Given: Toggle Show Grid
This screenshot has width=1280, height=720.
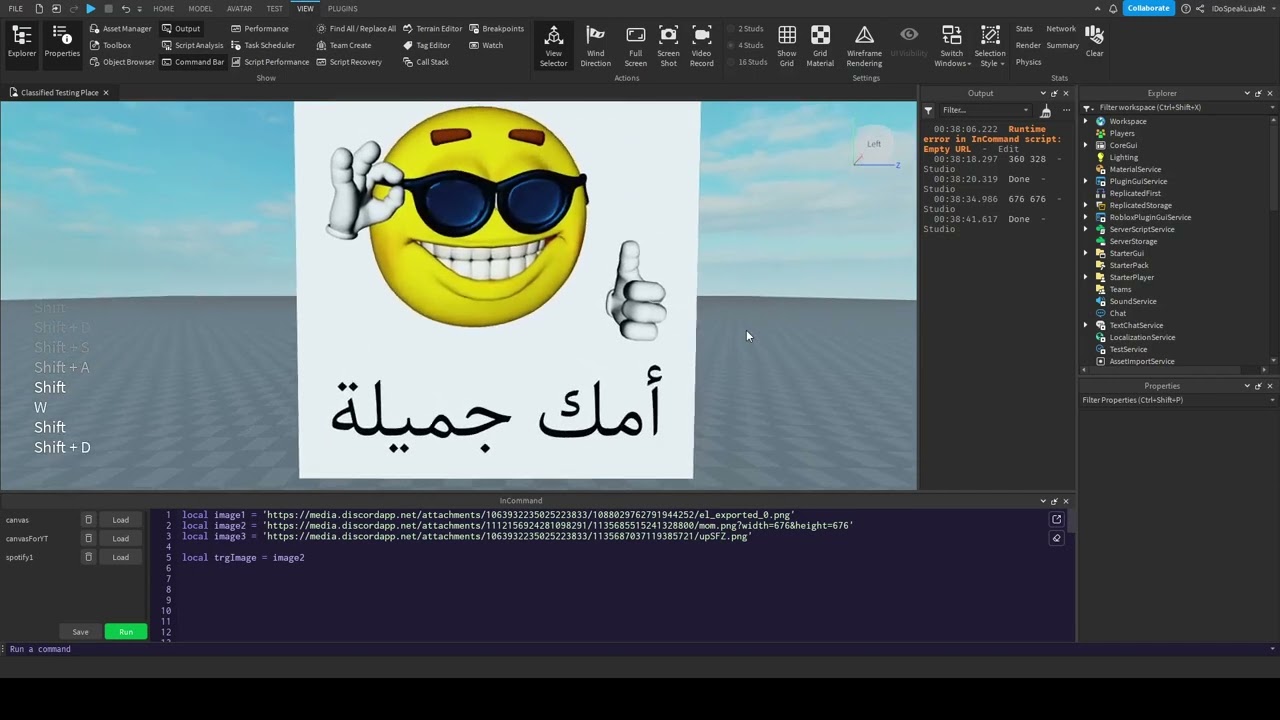Looking at the screenshot, I should coord(787,46).
